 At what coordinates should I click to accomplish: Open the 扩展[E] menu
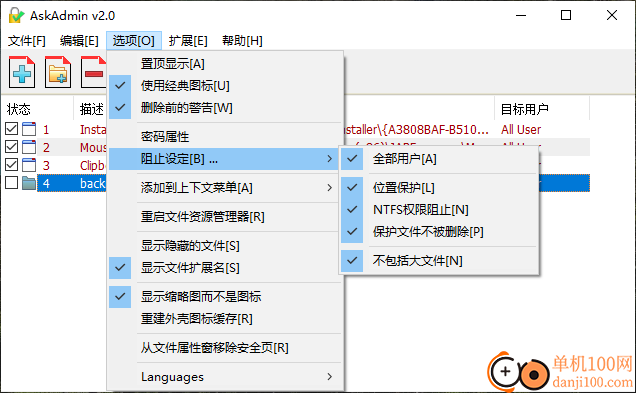pyautogui.click(x=188, y=41)
